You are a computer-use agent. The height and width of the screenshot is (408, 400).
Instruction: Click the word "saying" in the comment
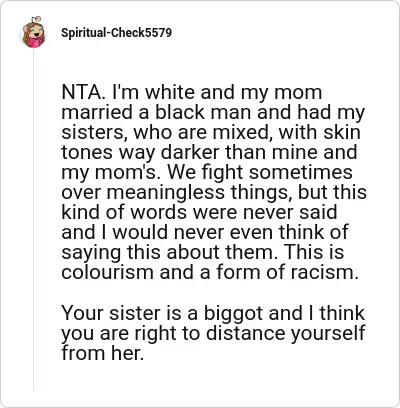(91, 253)
